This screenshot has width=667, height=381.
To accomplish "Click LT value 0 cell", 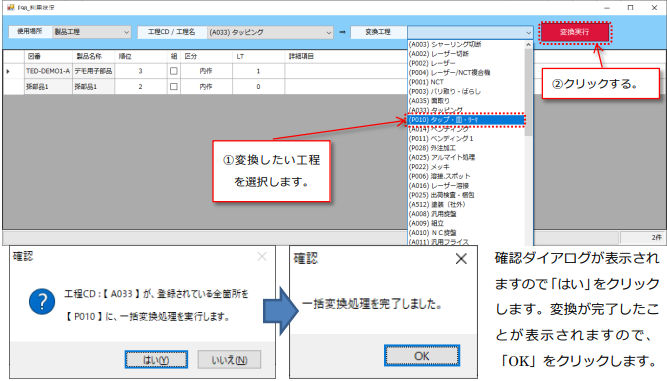I will 258,86.
